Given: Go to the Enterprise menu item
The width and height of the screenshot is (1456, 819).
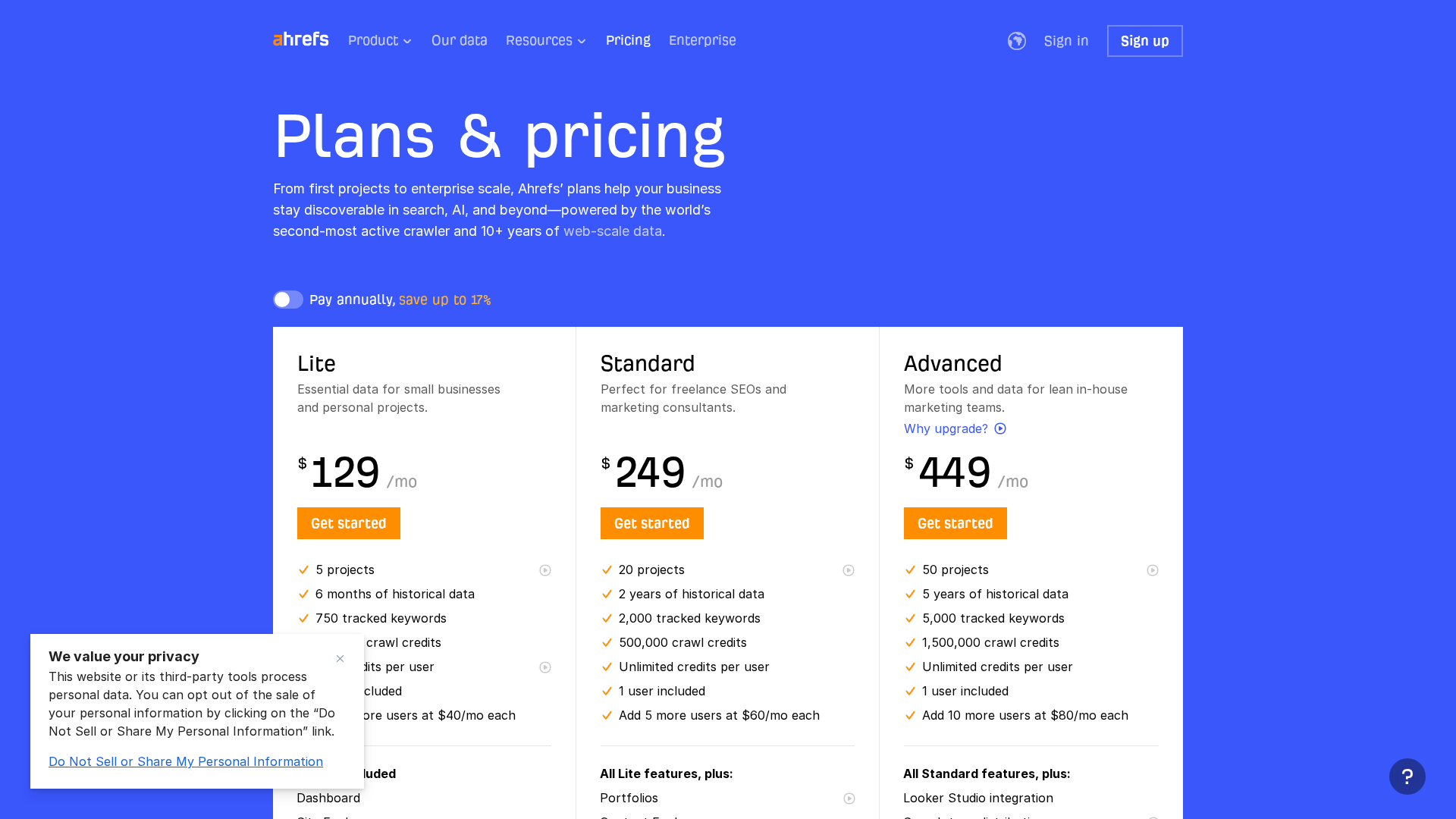Looking at the screenshot, I should [x=702, y=41].
